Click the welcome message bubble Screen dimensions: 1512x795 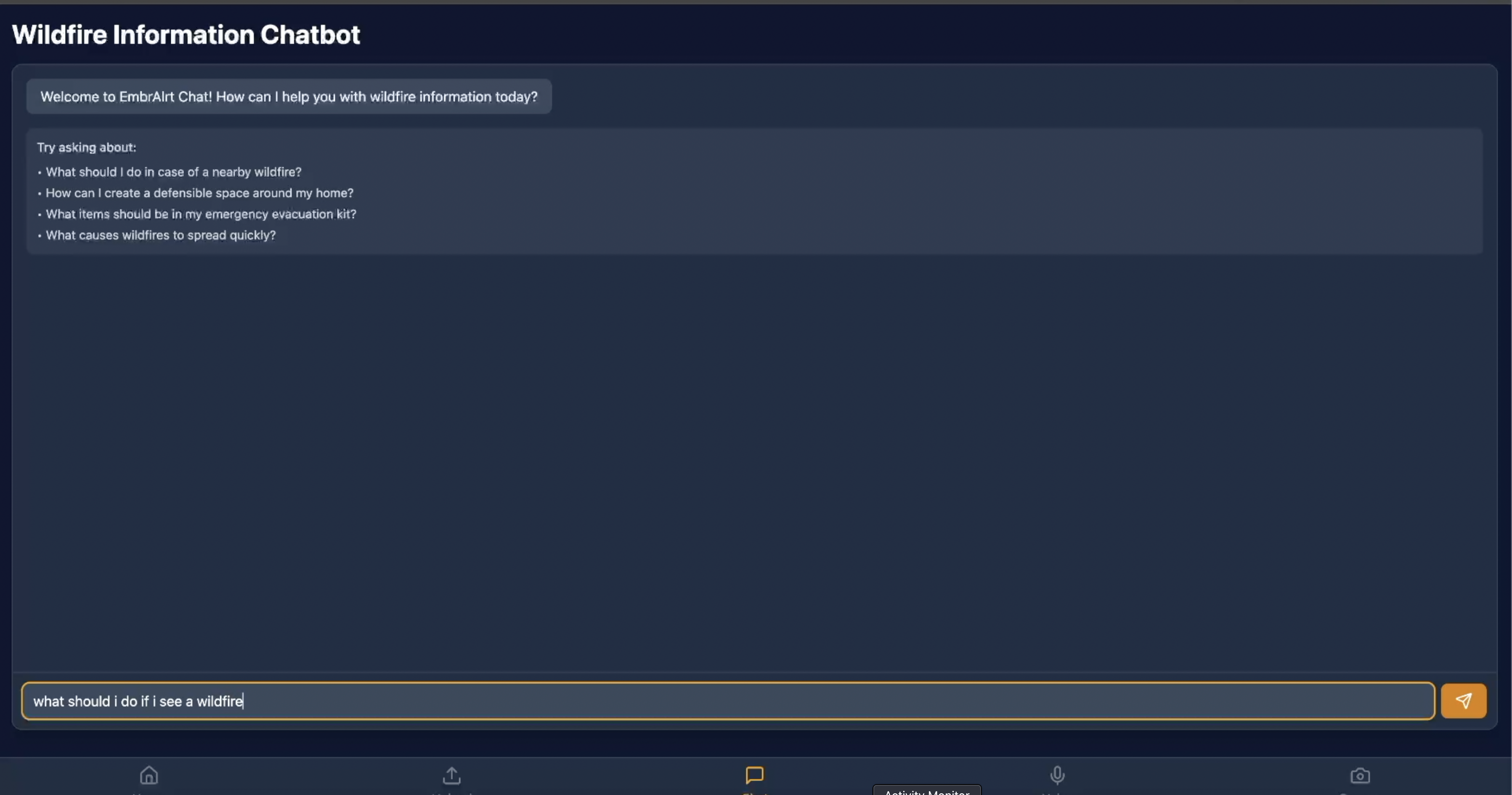coord(288,97)
